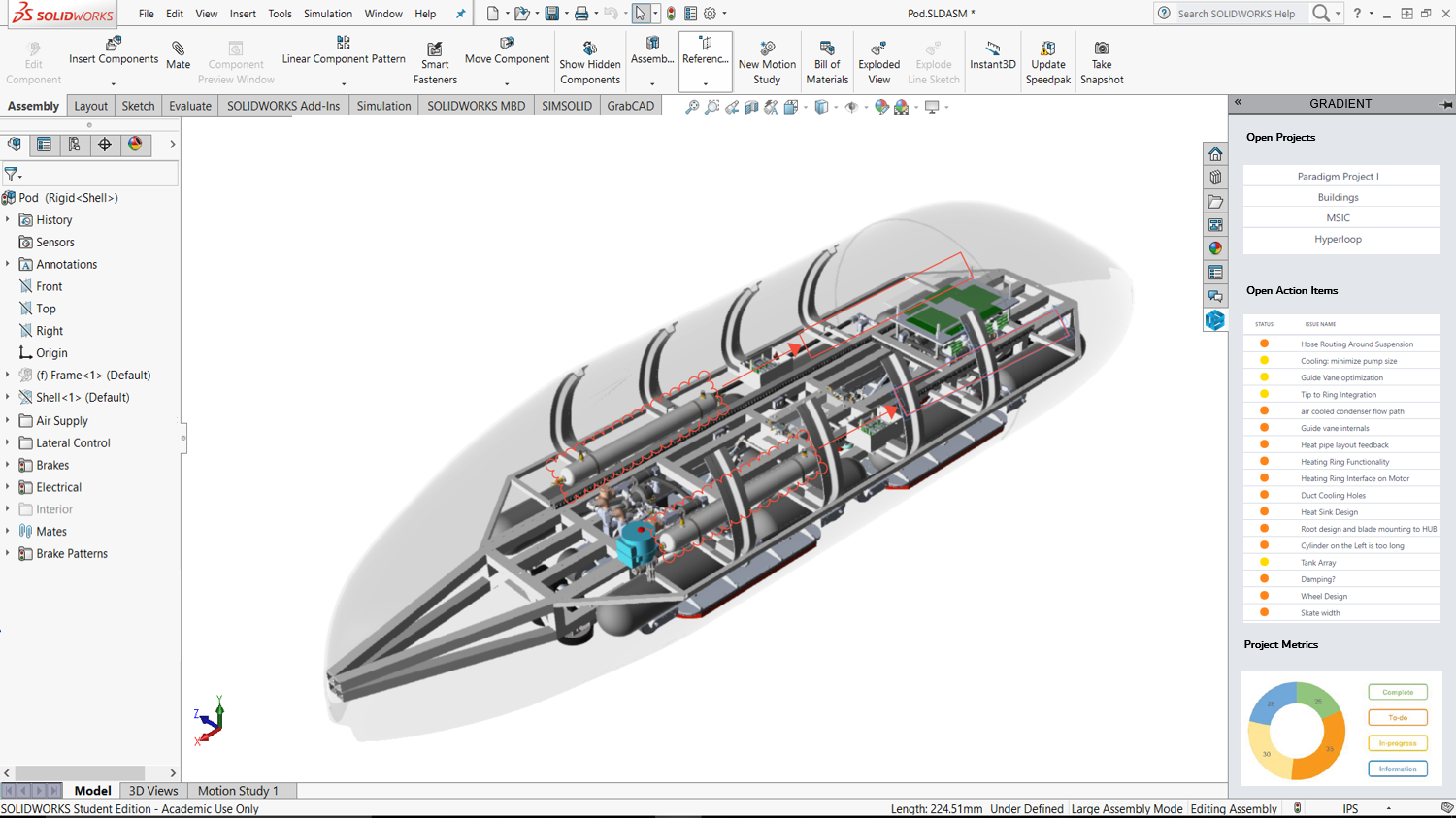The width and height of the screenshot is (1456, 818).
Task: Open the Reference geometry dropdown arrow
Action: click(x=706, y=84)
